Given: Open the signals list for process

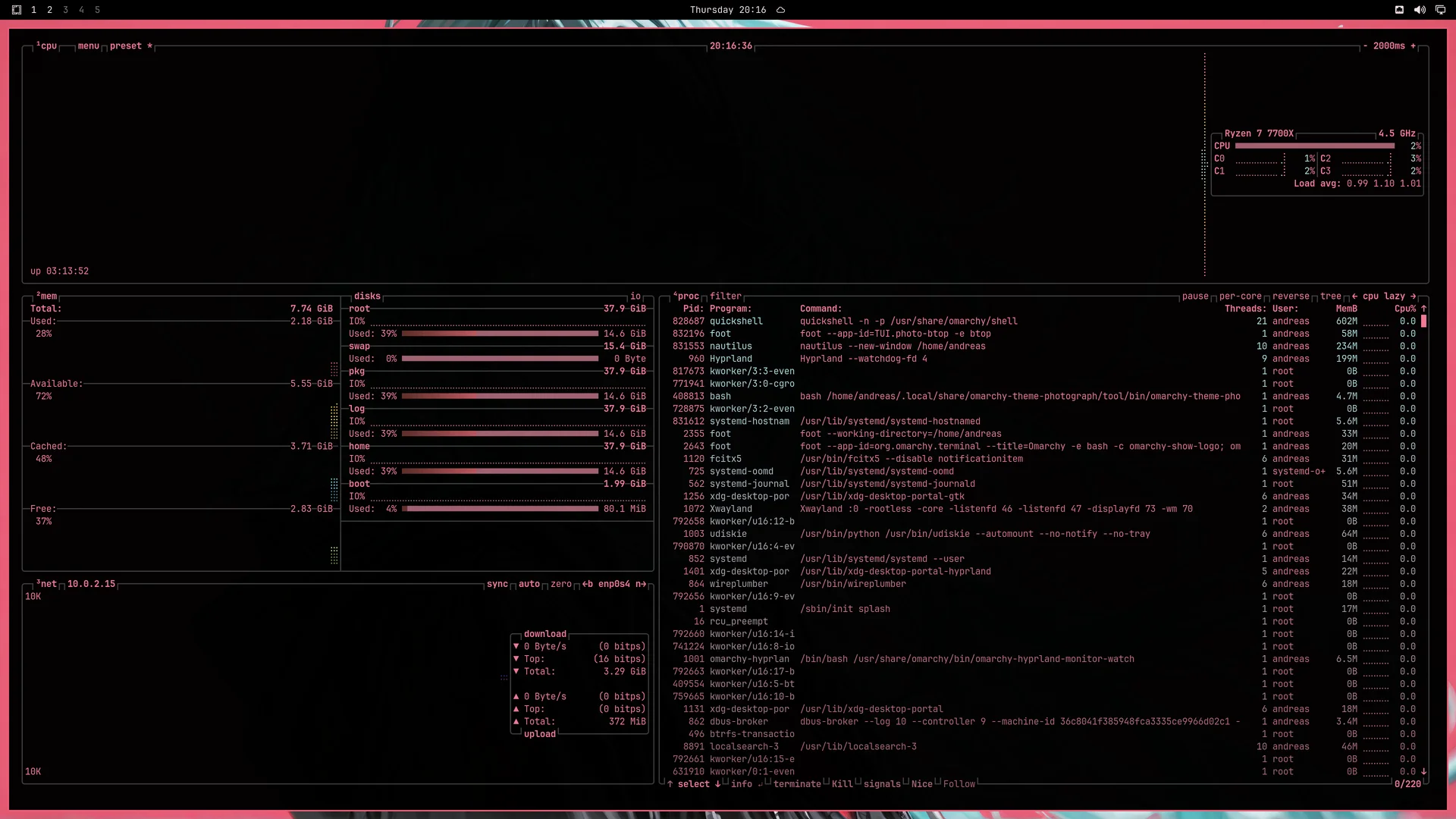Looking at the screenshot, I should coord(882,784).
